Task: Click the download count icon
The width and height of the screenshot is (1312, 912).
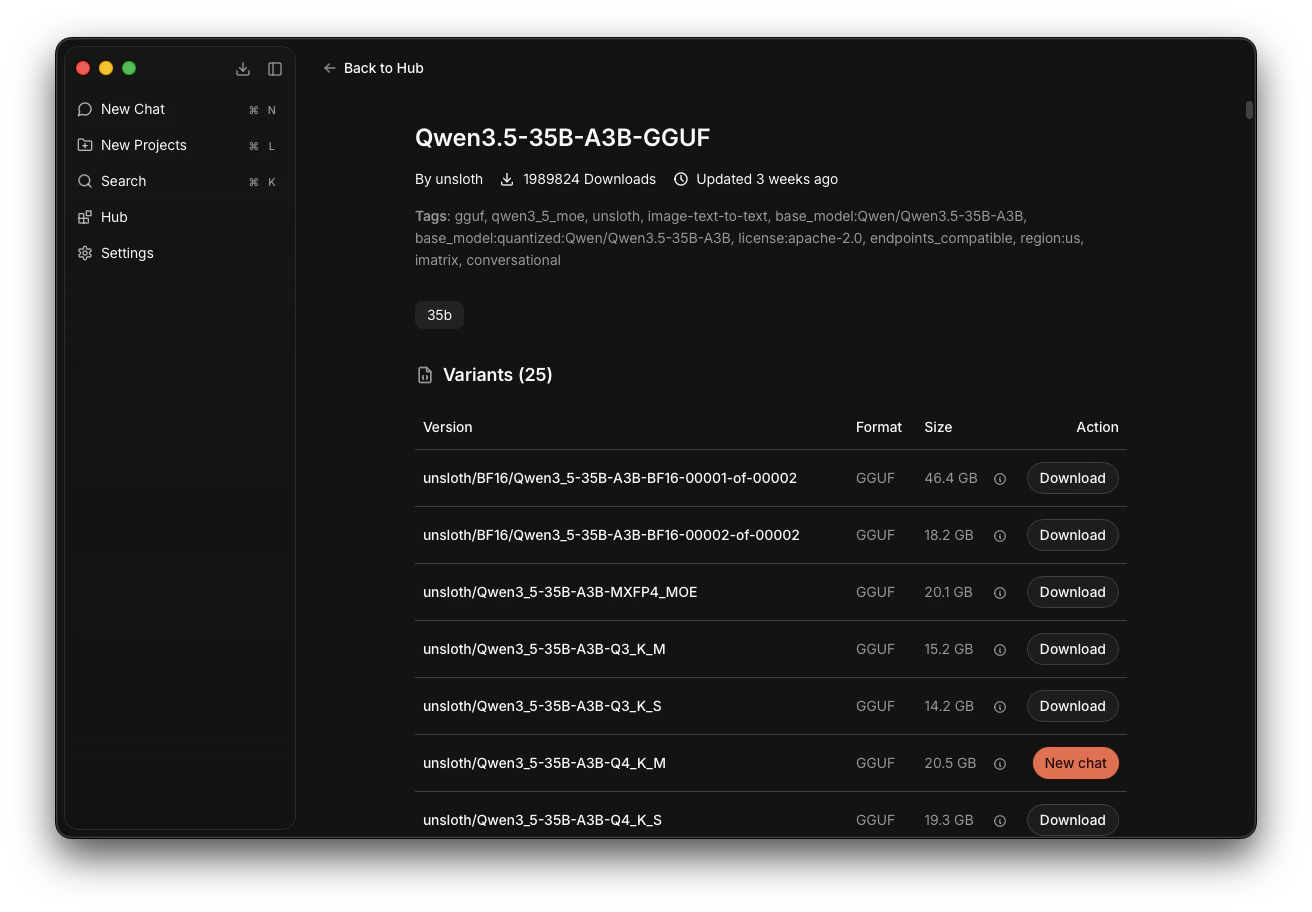Action: pos(507,179)
